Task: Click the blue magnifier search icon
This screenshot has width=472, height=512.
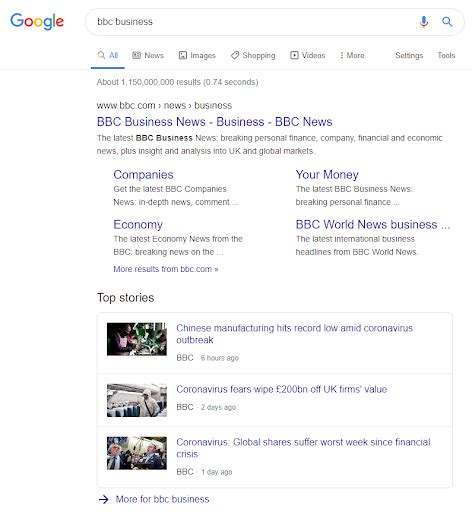Action: (447, 22)
